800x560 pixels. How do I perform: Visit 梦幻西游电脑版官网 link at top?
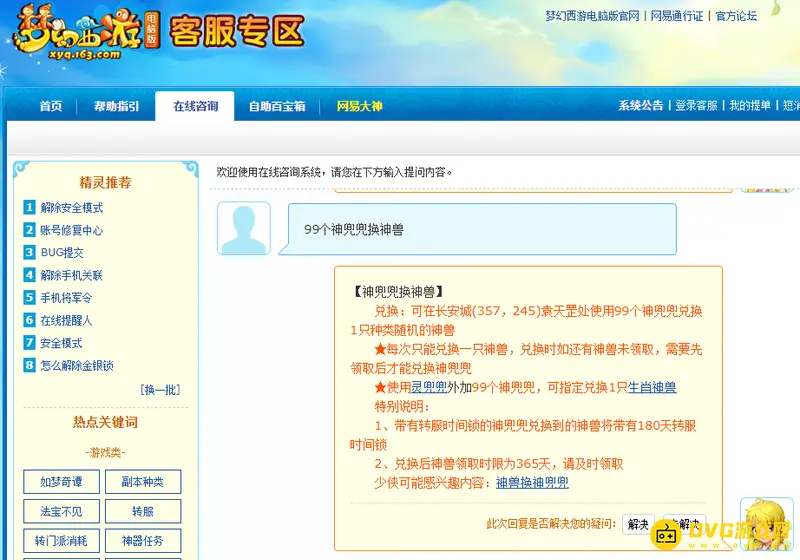[592, 16]
